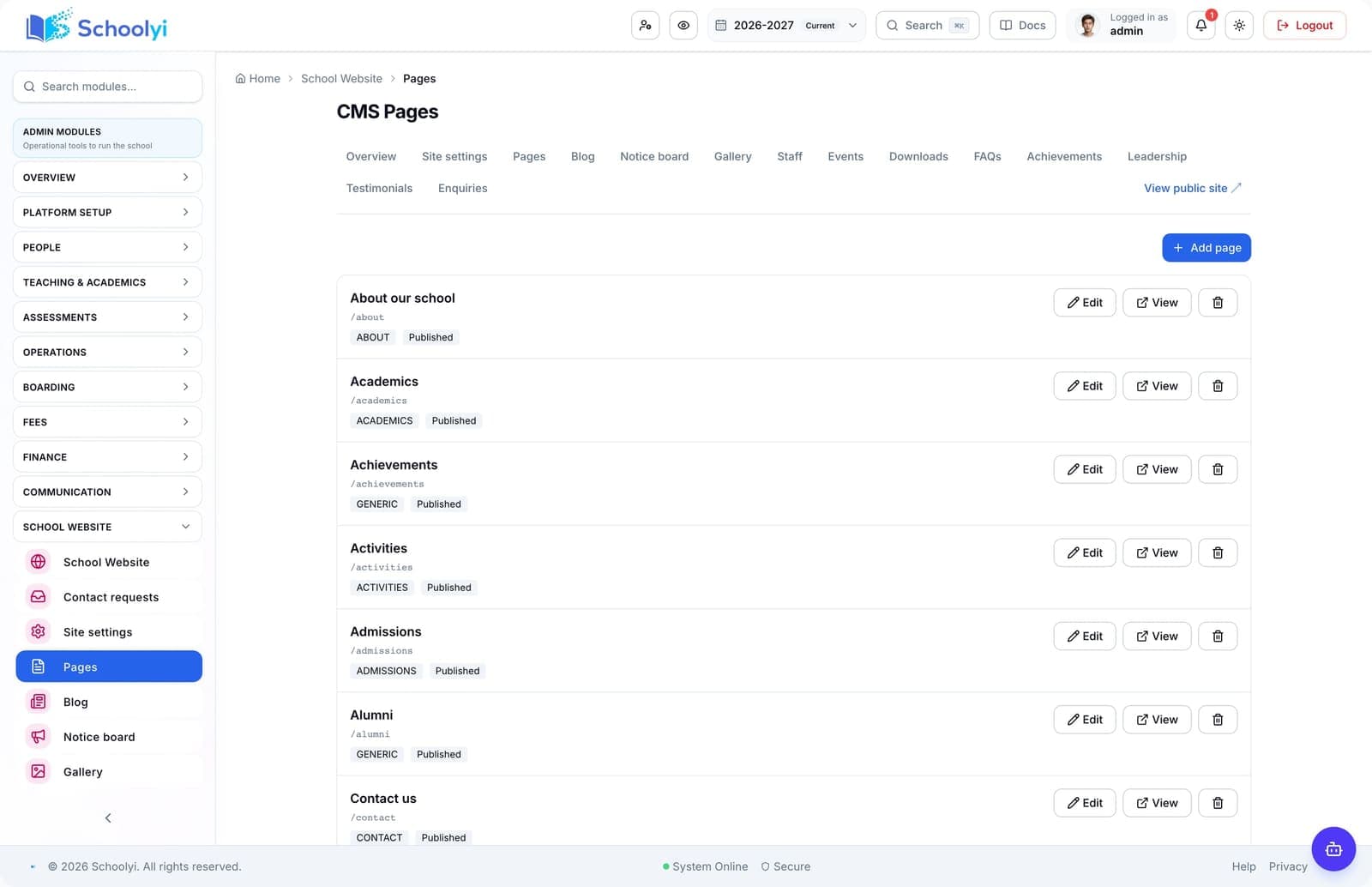Screen dimensions: 1372x887
Task: Open the notifications bell
Action: (x=1201, y=26)
